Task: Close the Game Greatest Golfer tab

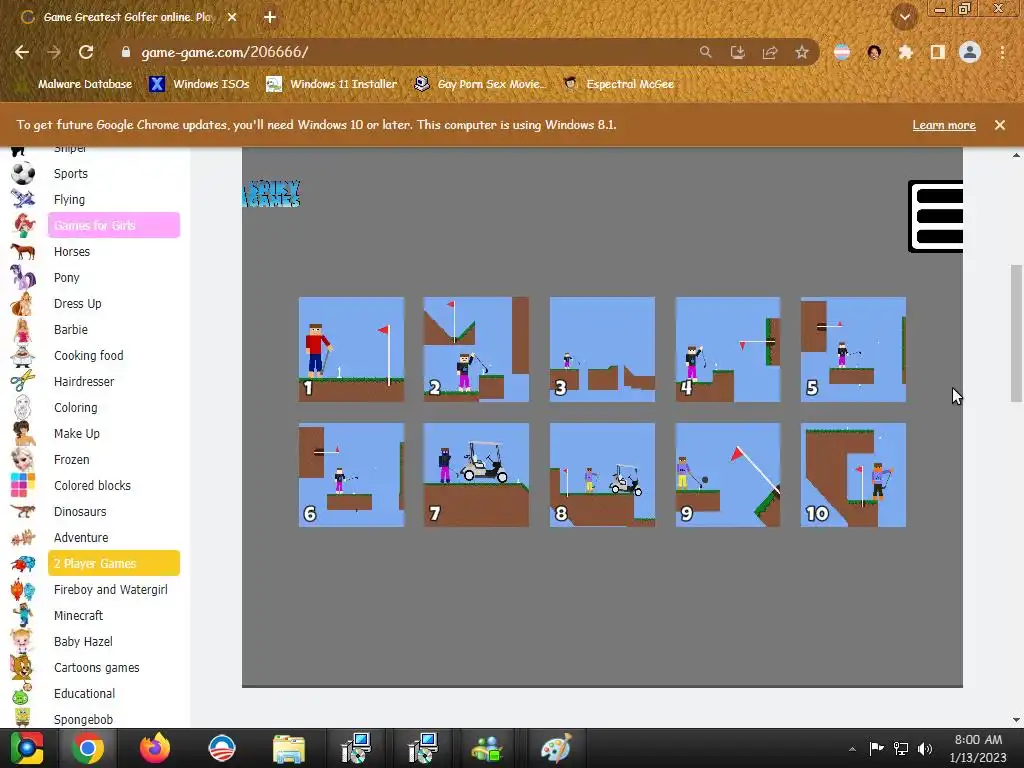Action: coord(232,17)
